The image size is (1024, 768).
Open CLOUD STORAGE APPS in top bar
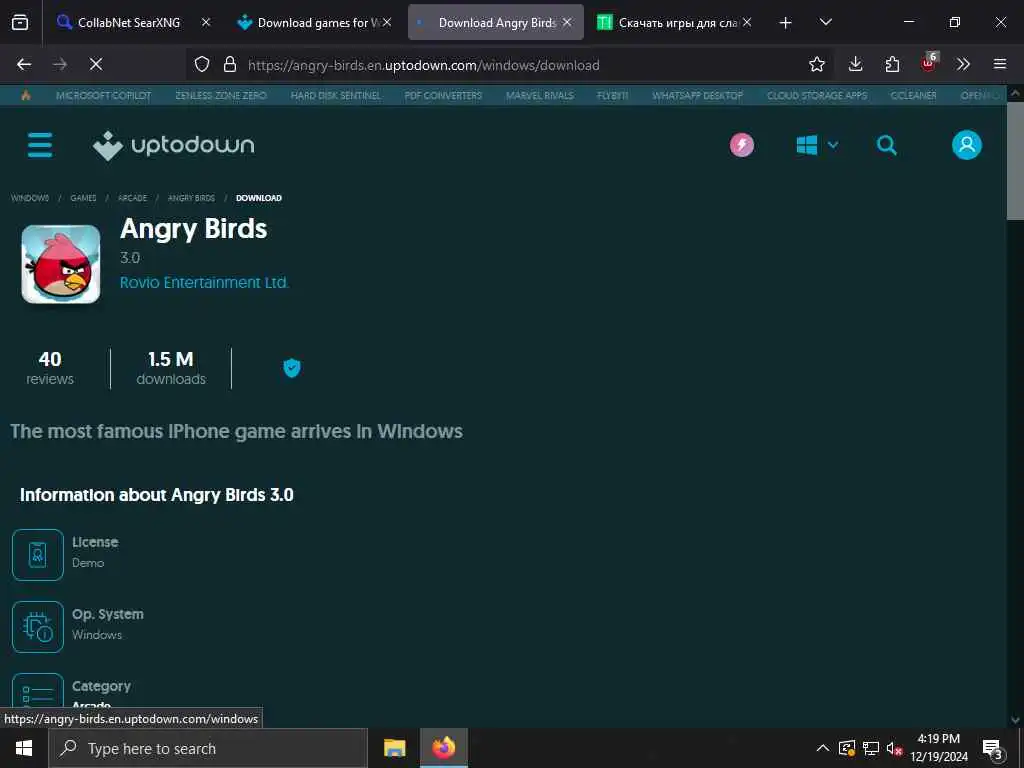pos(817,95)
